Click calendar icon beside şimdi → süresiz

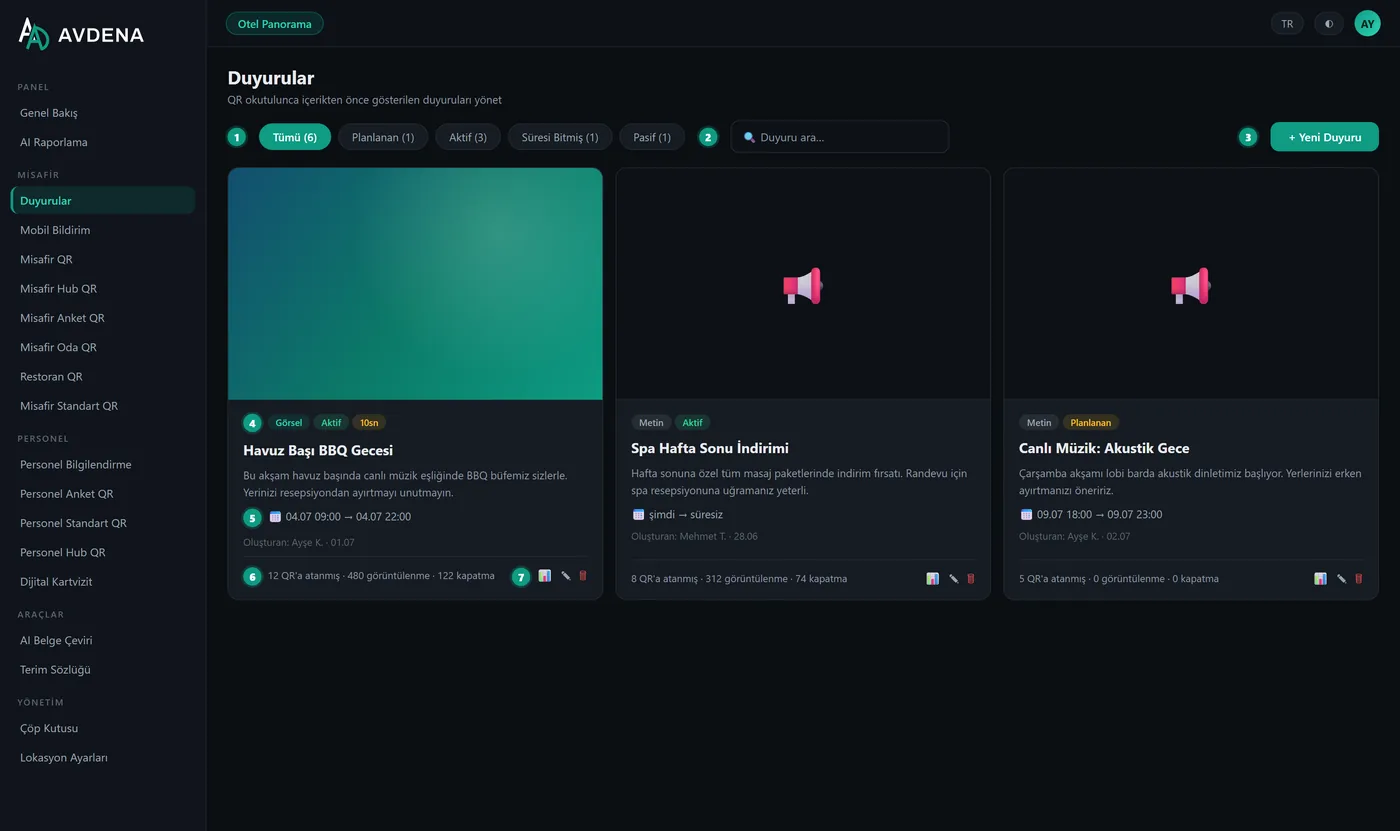[x=639, y=515]
